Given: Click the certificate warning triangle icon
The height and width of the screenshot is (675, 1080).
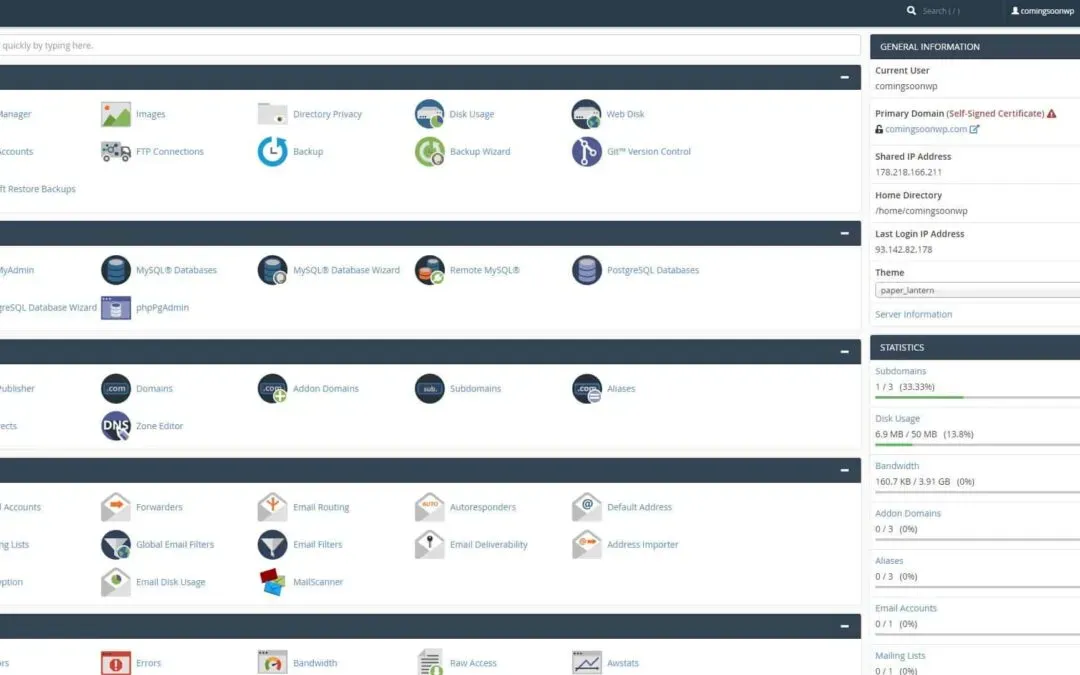Looking at the screenshot, I should click(x=1051, y=114).
